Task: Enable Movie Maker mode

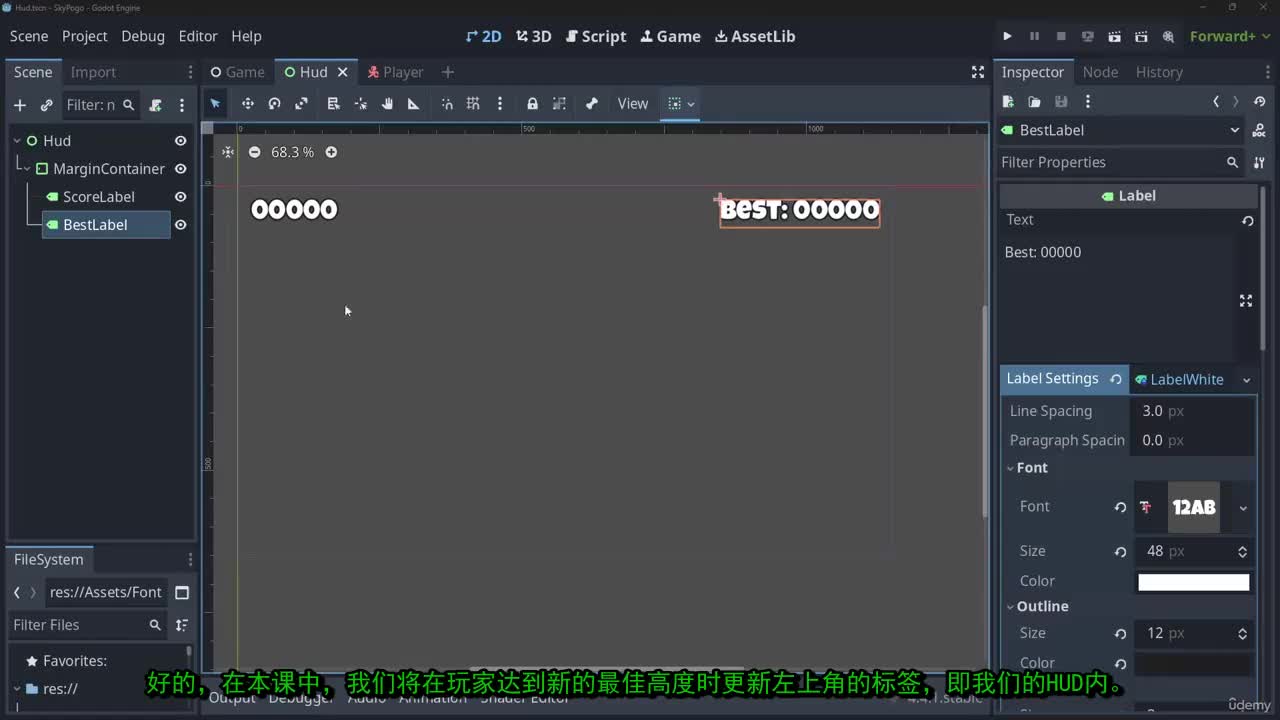Action: (x=1168, y=36)
